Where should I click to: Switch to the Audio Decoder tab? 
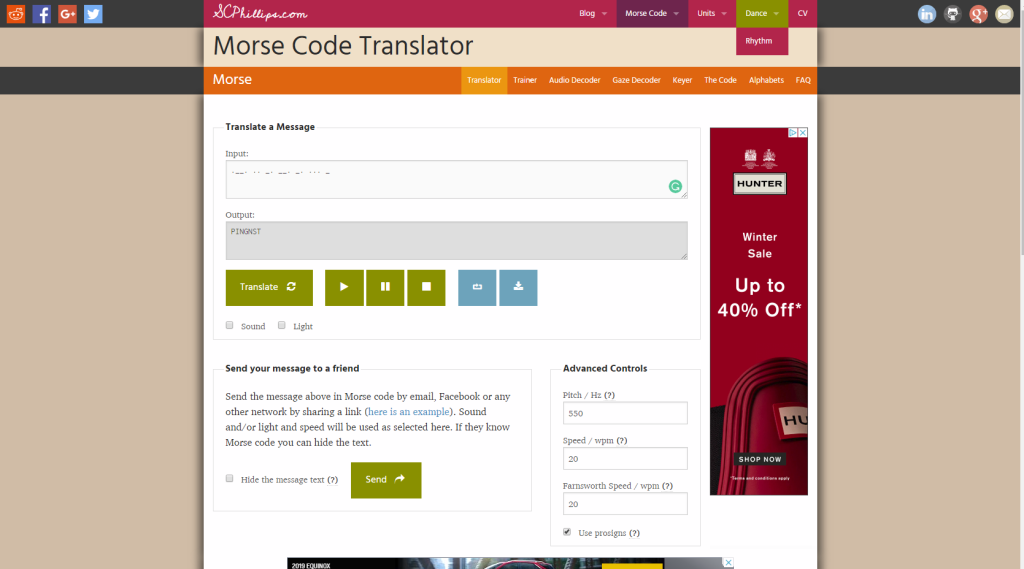tap(574, 80)
